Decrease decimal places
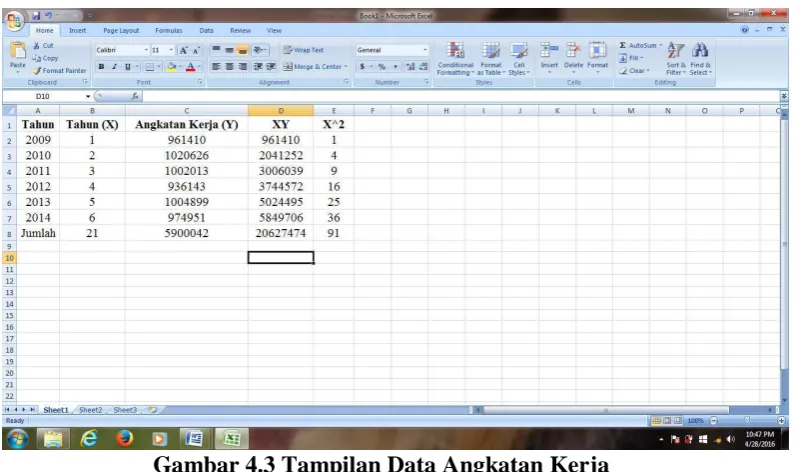Viewport: 795px width, 472px height. 423,66
